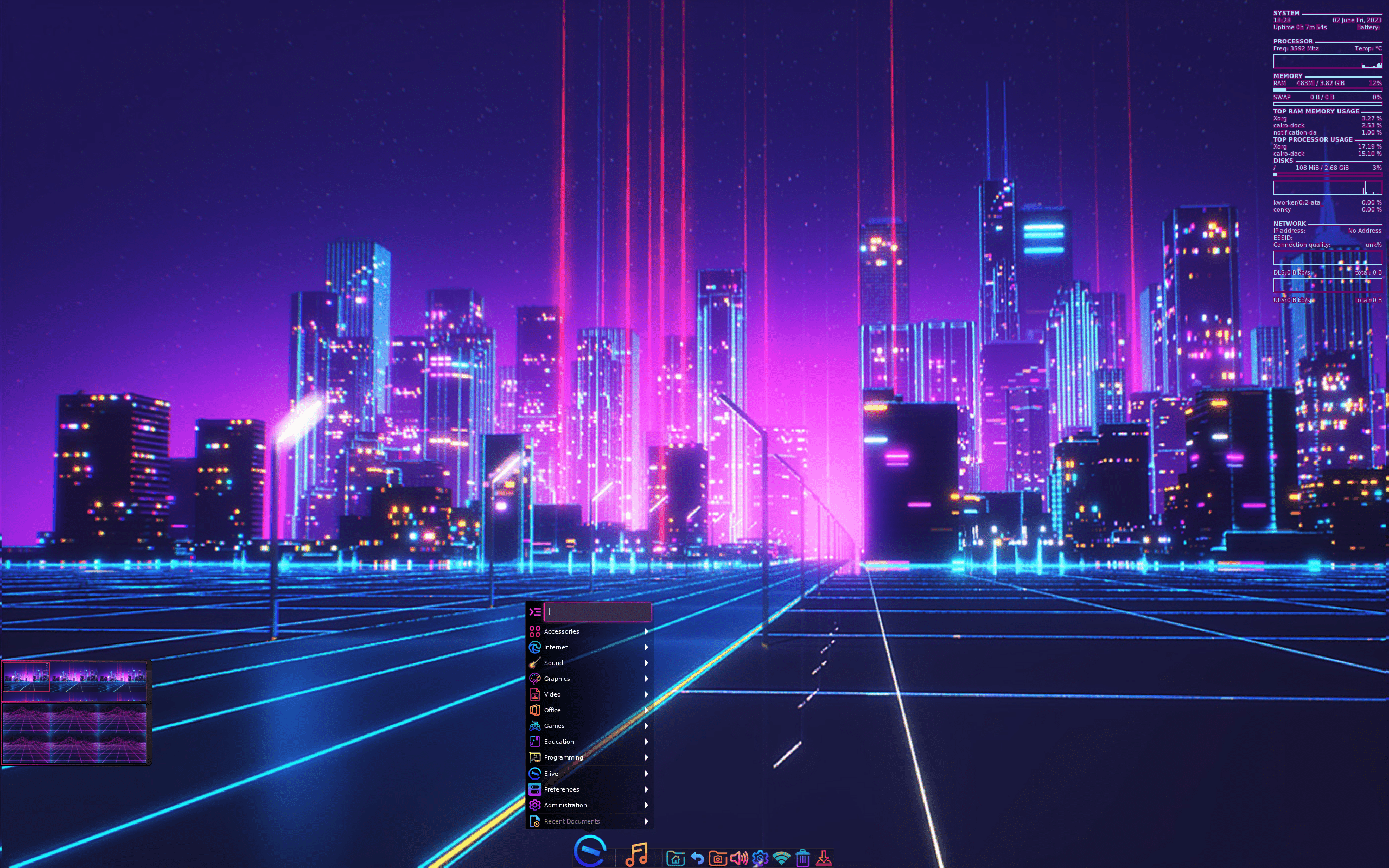The image size is (1389, 868).
Task: Expand the Education submenu arrow
Action: (x=646, y=742)
